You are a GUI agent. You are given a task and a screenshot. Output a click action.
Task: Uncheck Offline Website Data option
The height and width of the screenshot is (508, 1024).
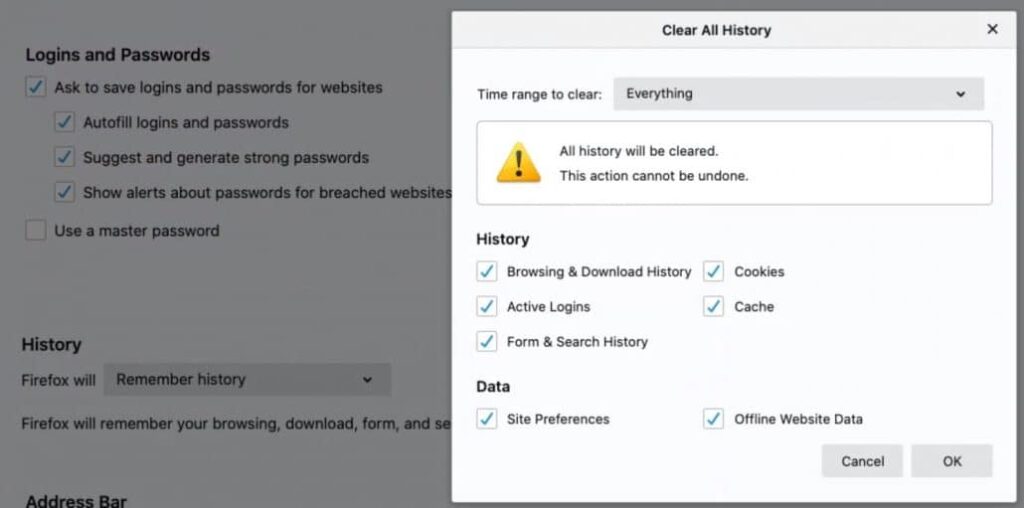click(713, 419)
